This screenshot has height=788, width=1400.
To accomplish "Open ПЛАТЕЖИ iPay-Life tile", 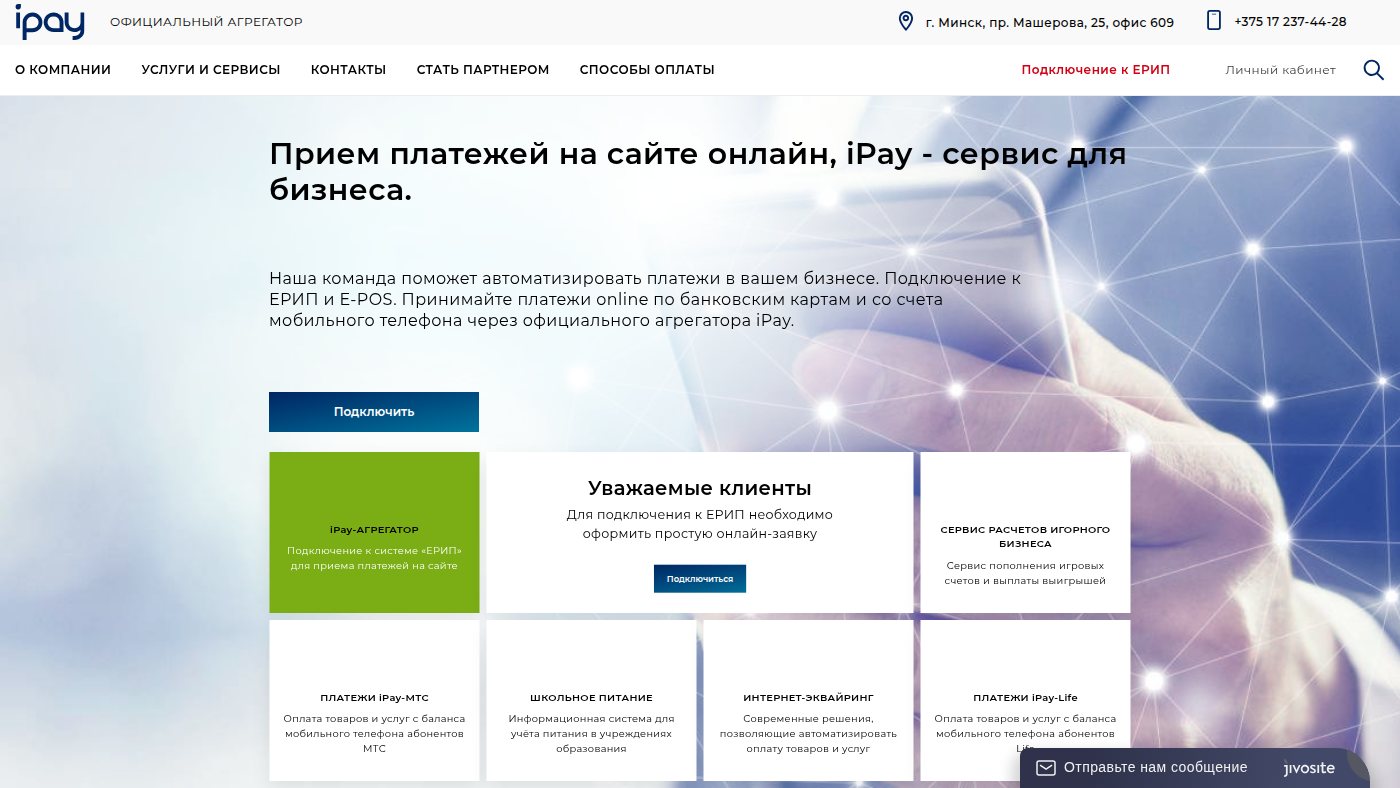I will pos(1025,700).
